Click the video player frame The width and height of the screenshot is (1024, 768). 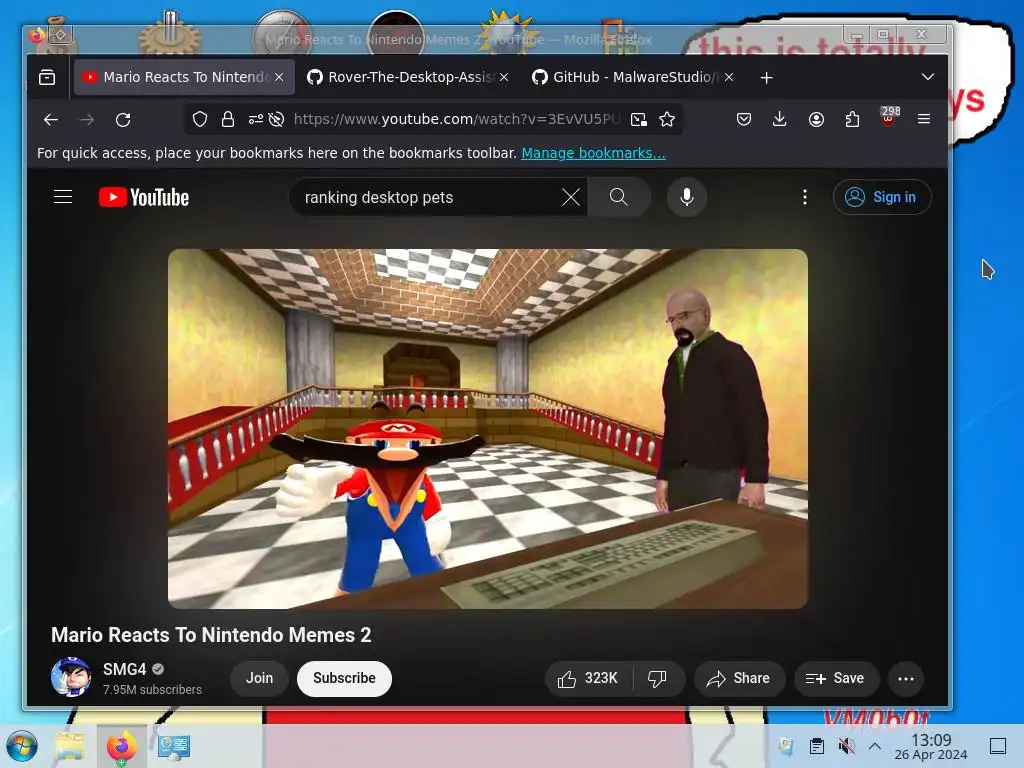tap(488, 429)
